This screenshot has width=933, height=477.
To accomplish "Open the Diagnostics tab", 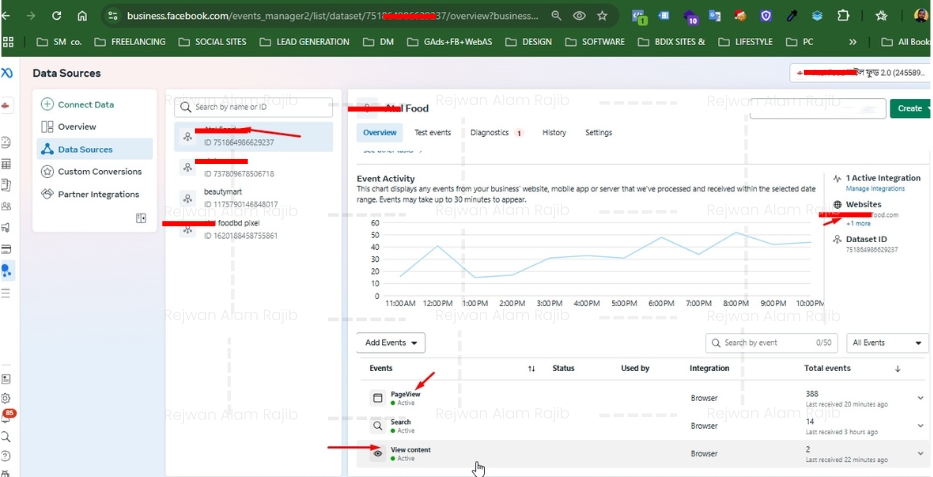I will (490, 133).
